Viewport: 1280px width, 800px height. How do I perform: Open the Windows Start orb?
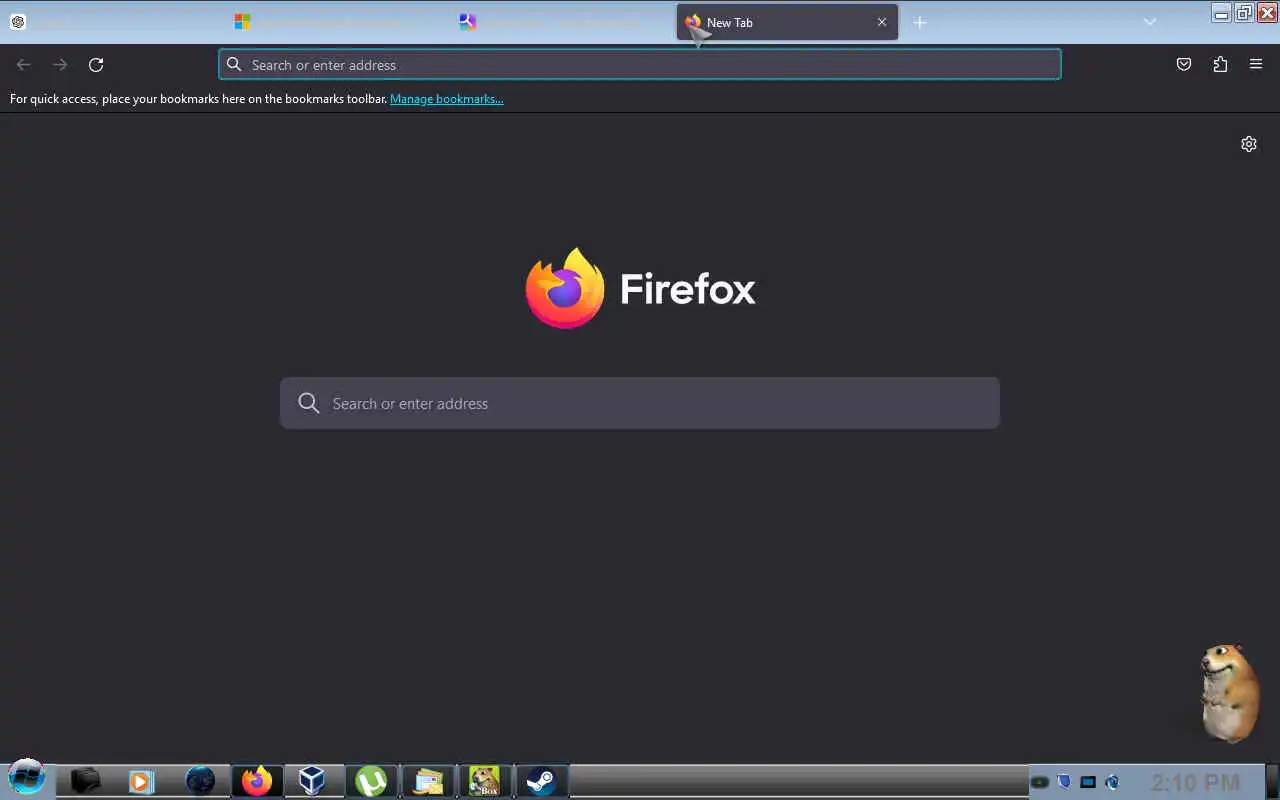[27, 778]
